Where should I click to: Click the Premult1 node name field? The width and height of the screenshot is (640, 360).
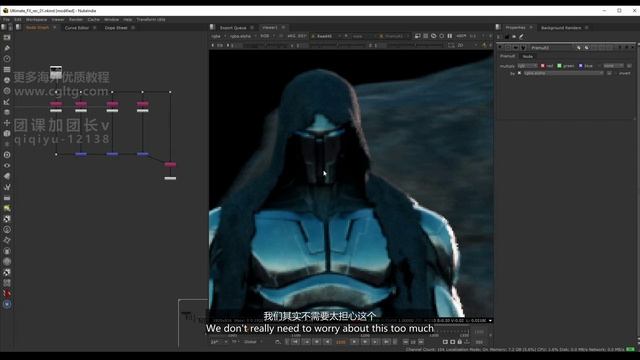552,48
